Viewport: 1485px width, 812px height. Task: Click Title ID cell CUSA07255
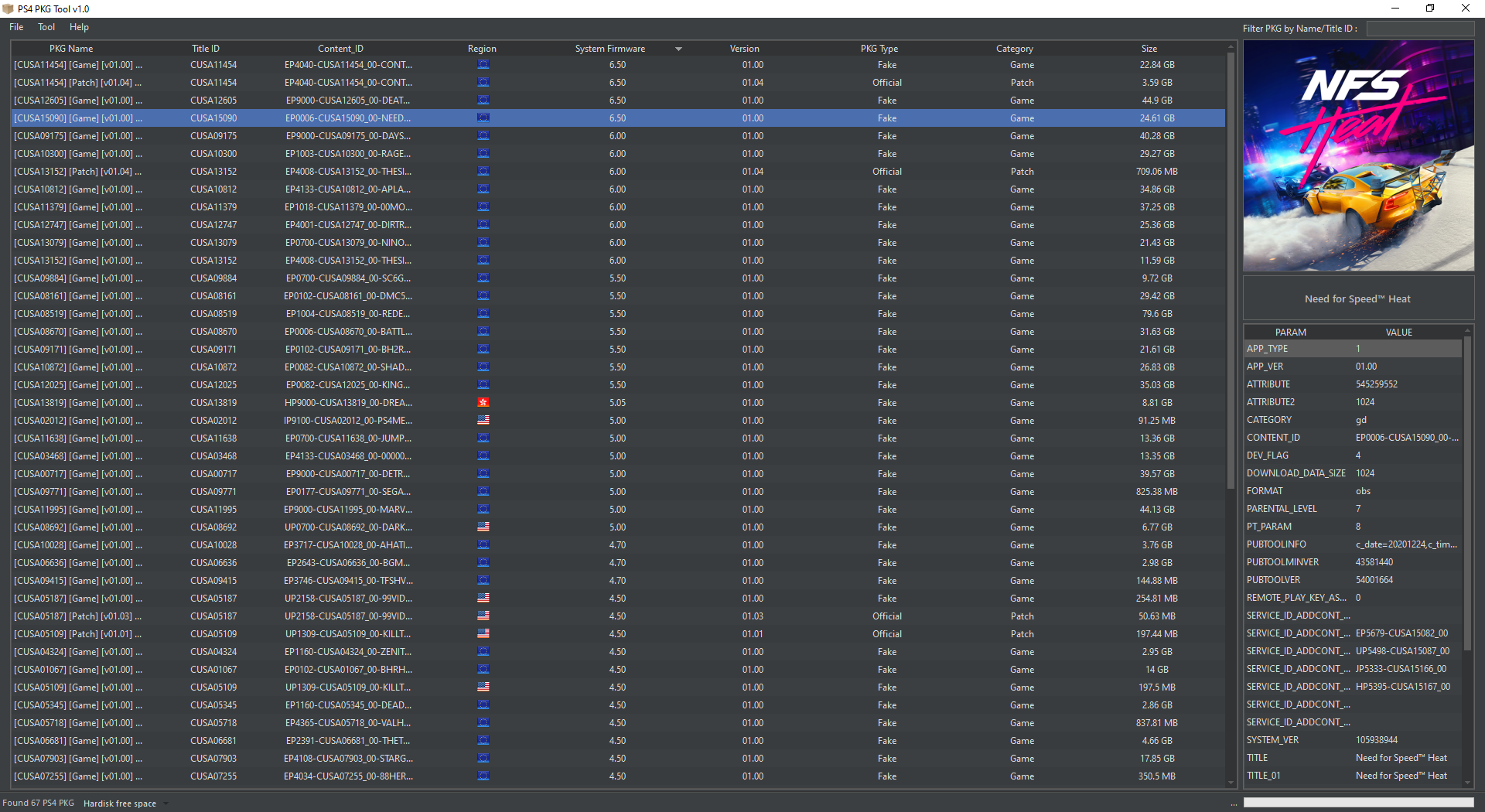[213, 776]
